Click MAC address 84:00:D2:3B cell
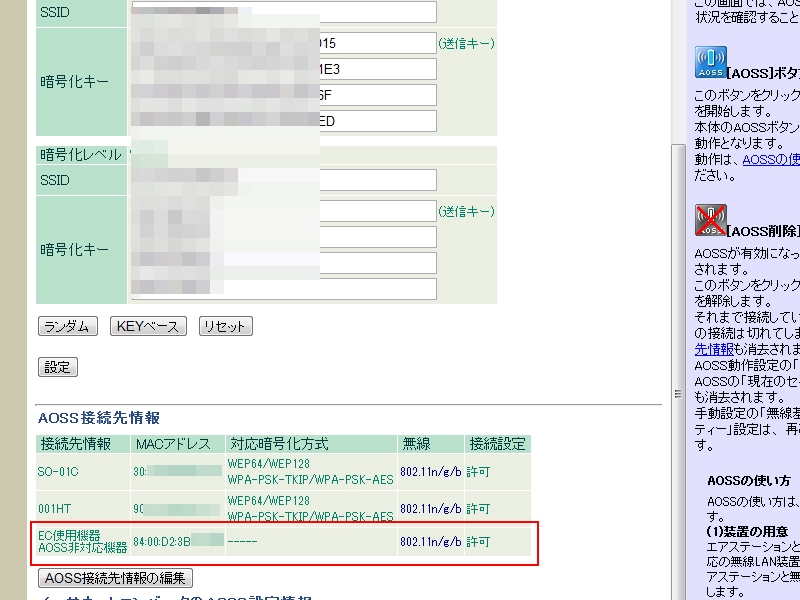The image size is (800, 600). coord(178,541)
